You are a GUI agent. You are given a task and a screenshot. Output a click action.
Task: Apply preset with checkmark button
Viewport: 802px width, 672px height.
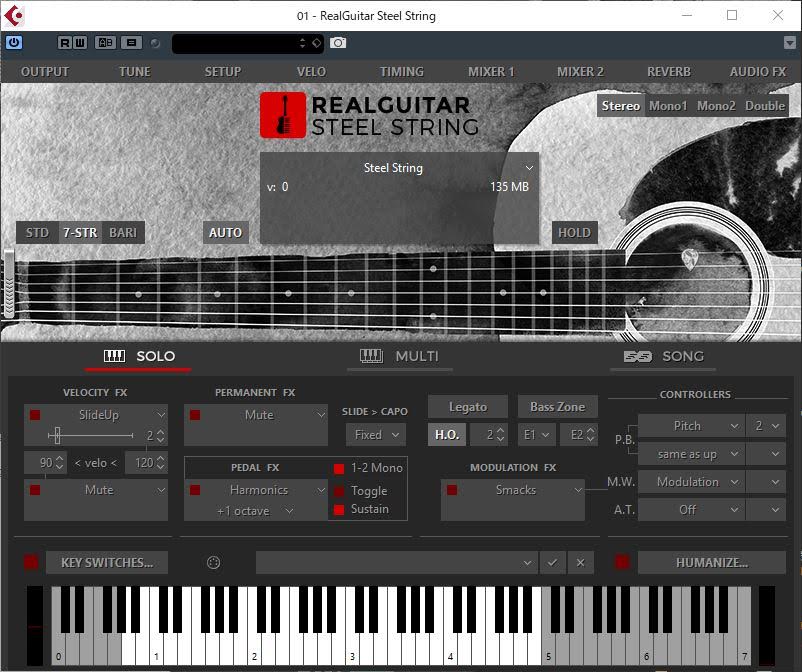[552, 563]
